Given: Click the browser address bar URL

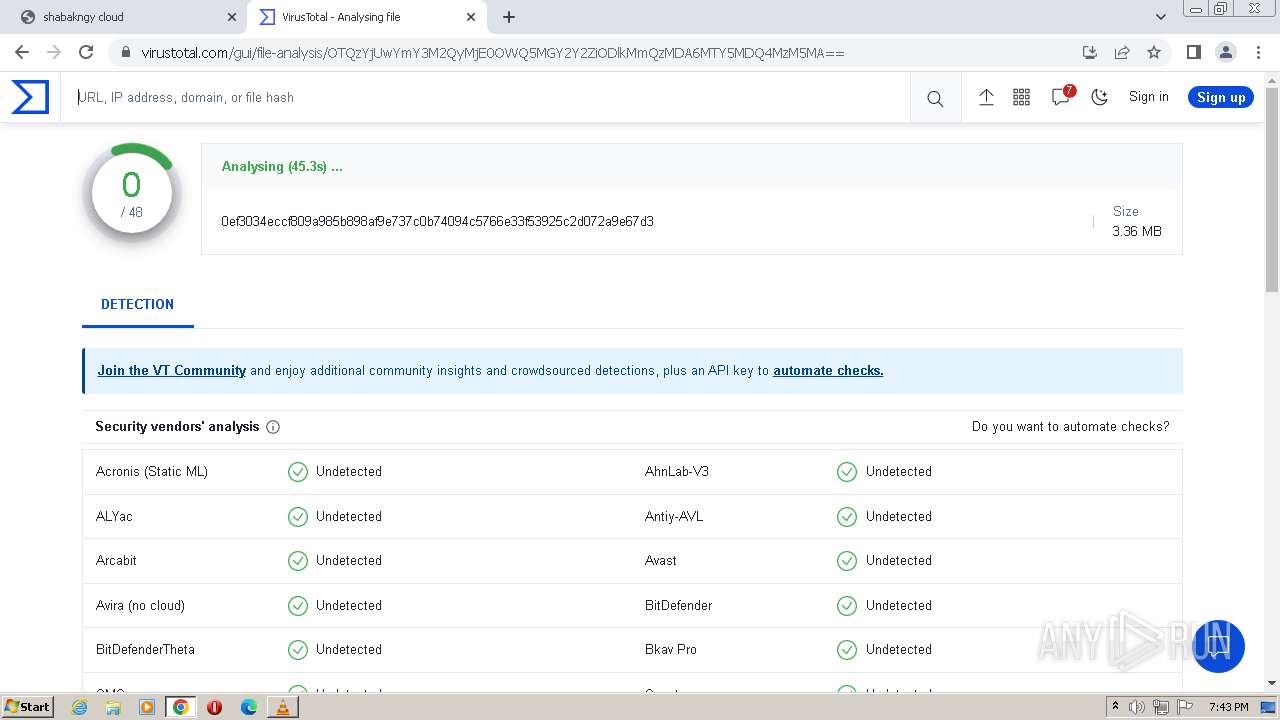Looking at the screenshot, I should [493, 52].
